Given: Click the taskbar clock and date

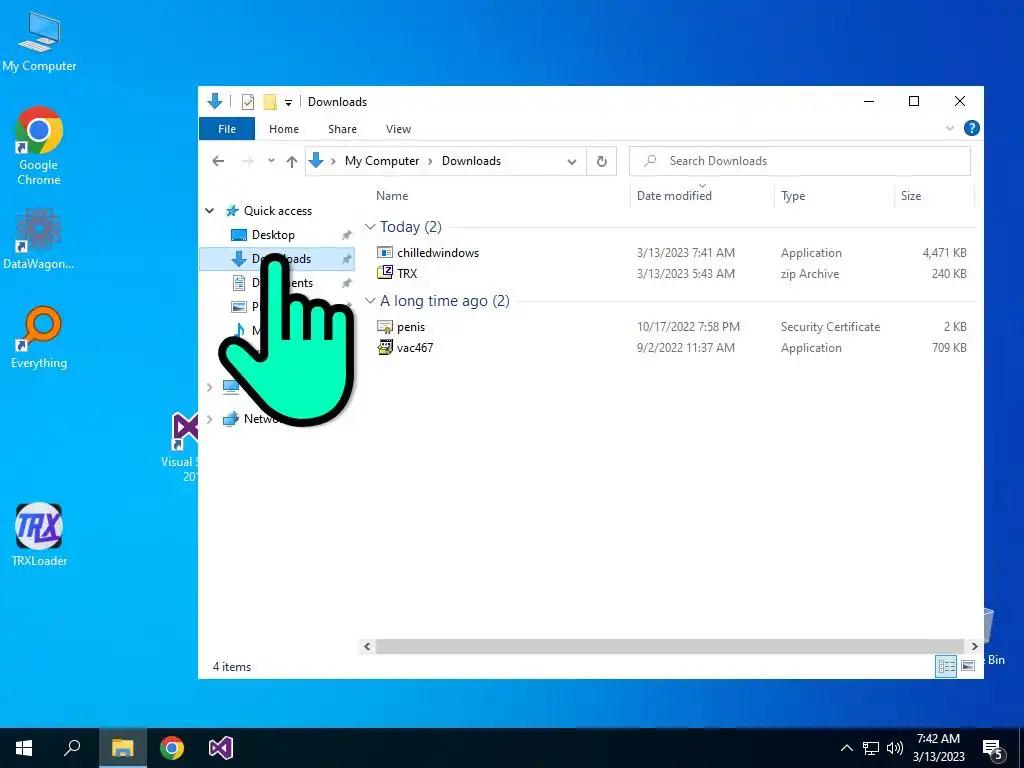Looking at the screenshot, I should [938, 748].
